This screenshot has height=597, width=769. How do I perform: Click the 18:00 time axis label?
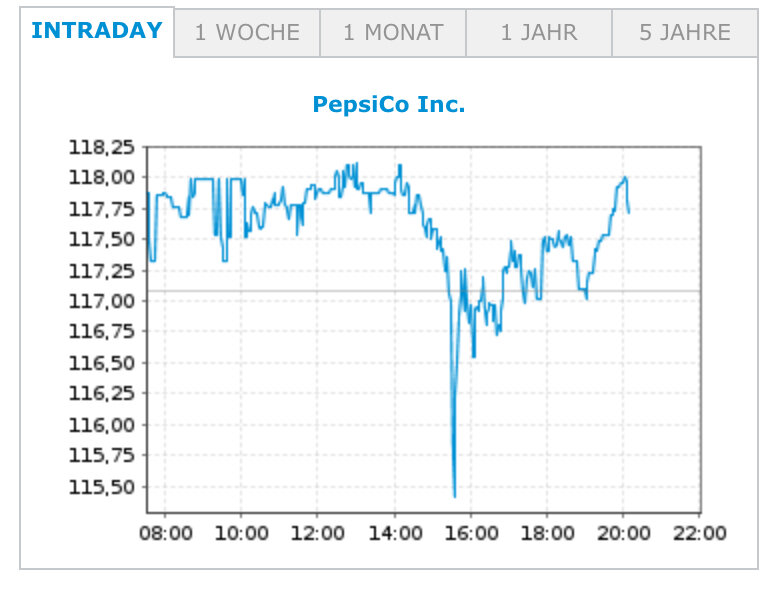(548, 533)
